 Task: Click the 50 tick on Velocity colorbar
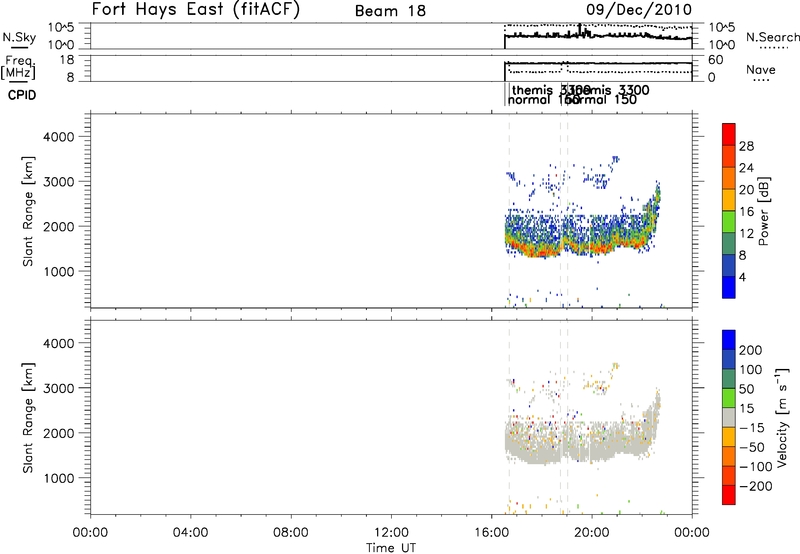point(746,389)
